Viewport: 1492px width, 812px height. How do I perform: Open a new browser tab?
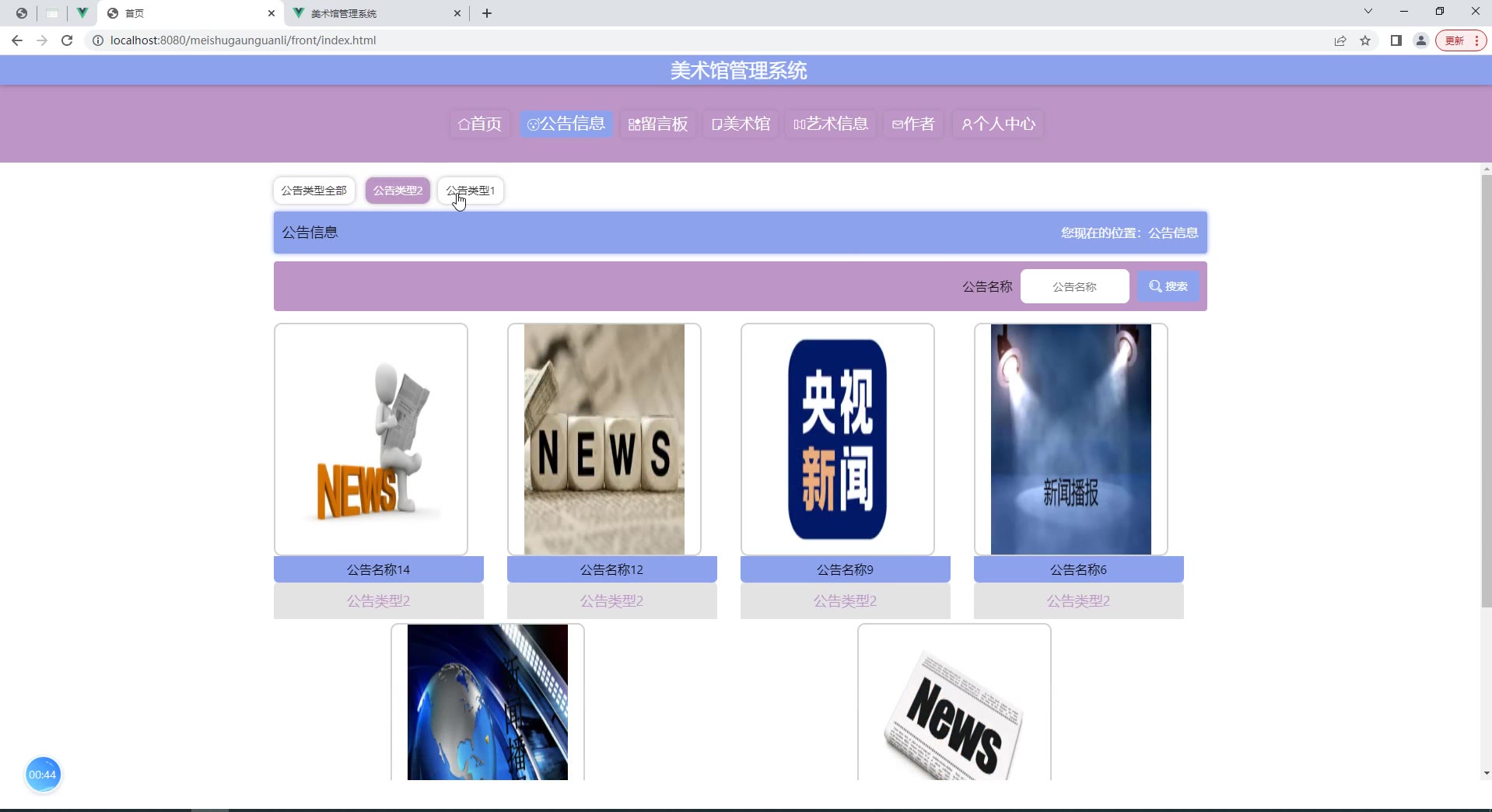point(487,13)
